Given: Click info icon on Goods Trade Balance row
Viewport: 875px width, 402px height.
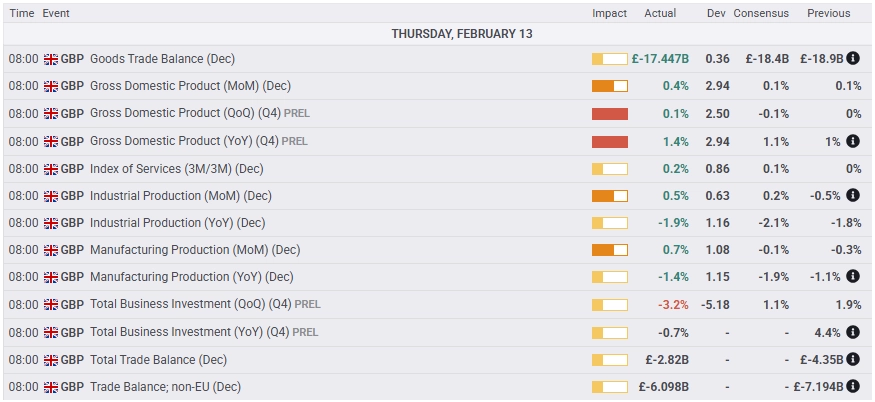Looking at the screenshot, I should (x=852, y=58).
